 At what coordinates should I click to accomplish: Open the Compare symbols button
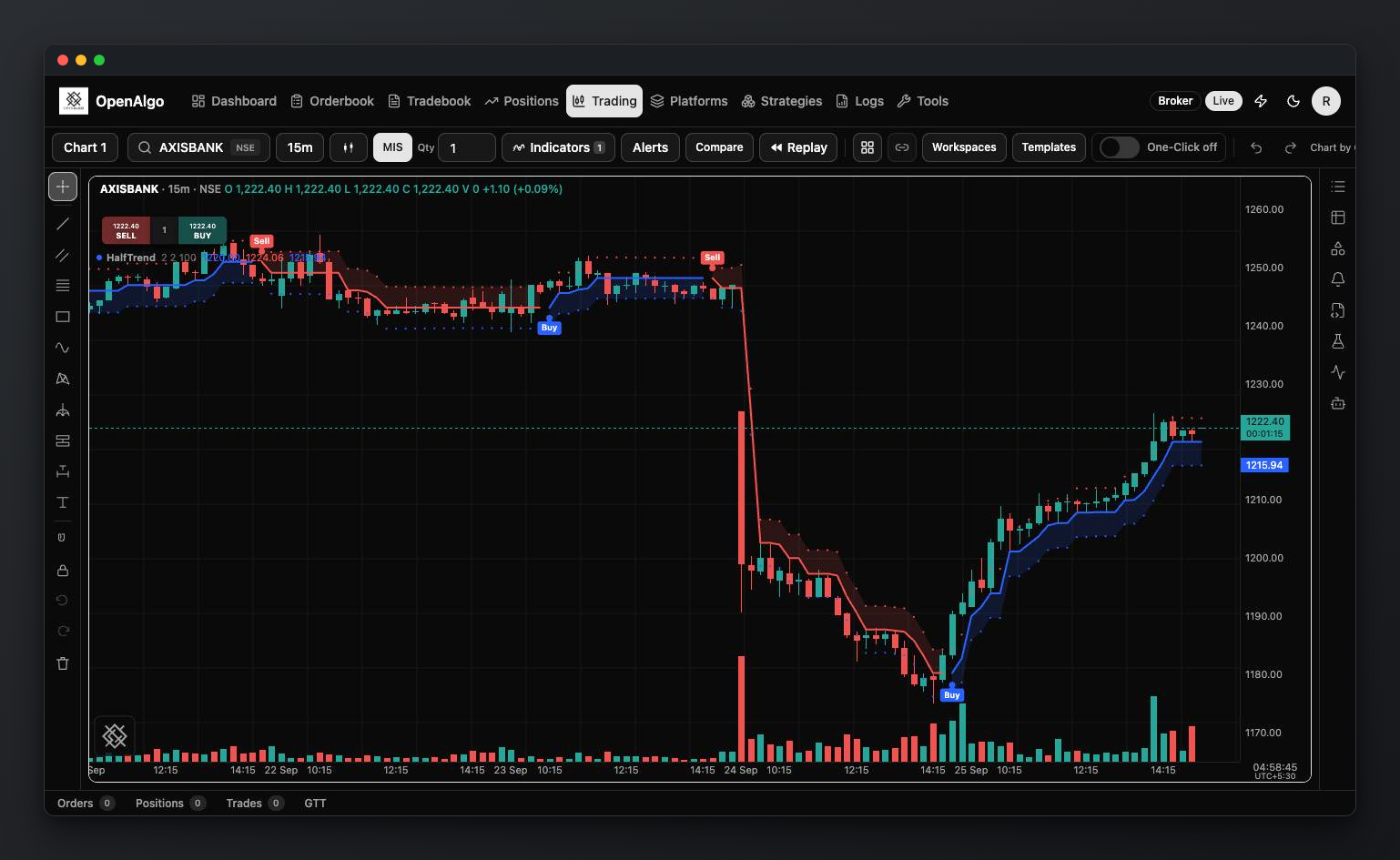point(719,147)
